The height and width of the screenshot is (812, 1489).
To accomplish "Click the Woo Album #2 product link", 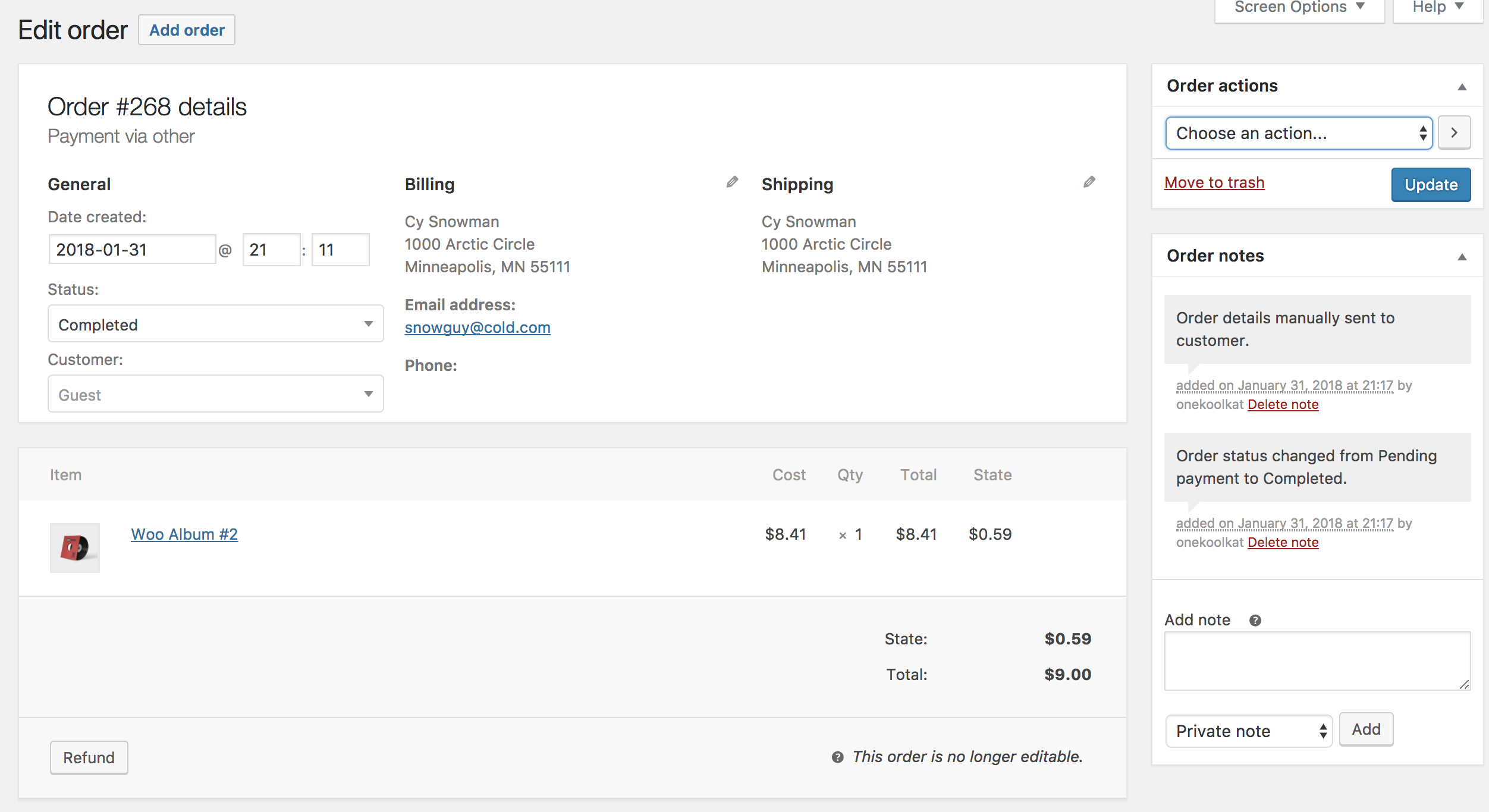I will [185, 533].
